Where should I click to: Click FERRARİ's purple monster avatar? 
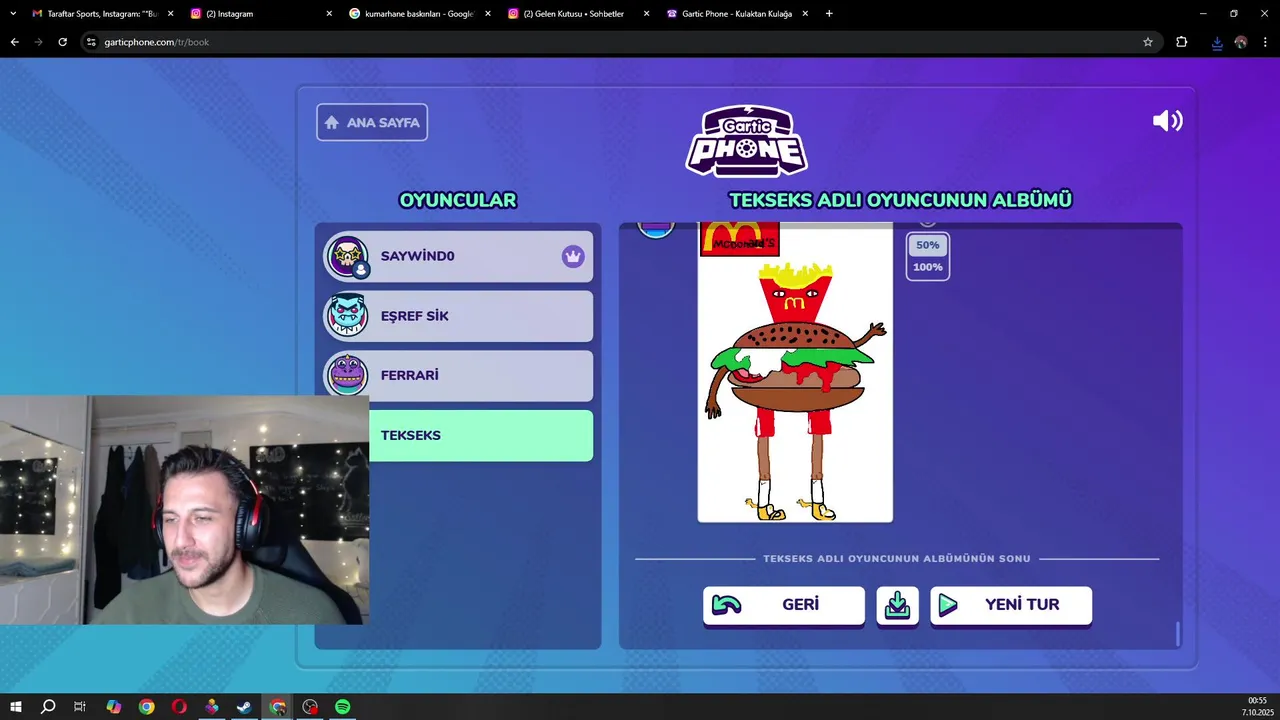click(x=348, y=376)
